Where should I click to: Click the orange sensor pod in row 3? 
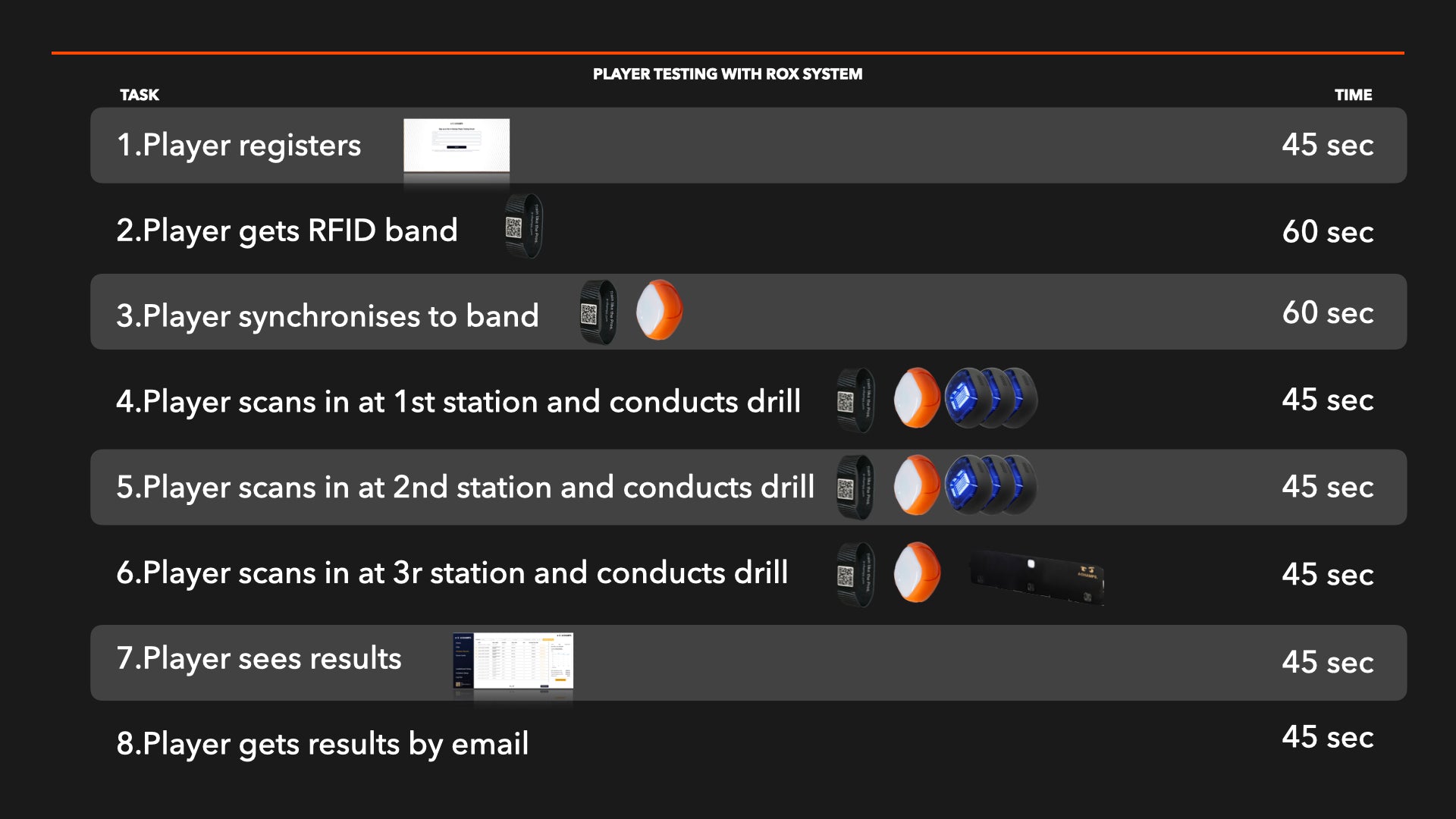[x=659, y=310]
